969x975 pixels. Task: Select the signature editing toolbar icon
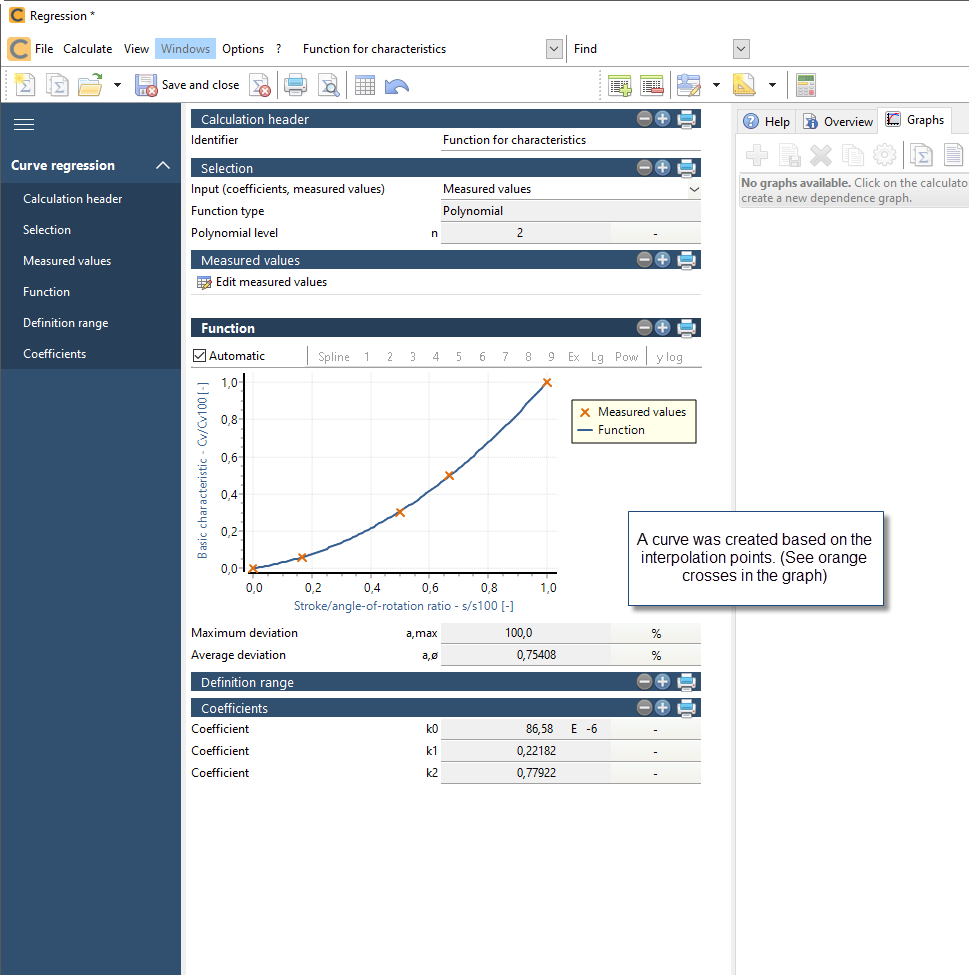[x=689, y=85]
